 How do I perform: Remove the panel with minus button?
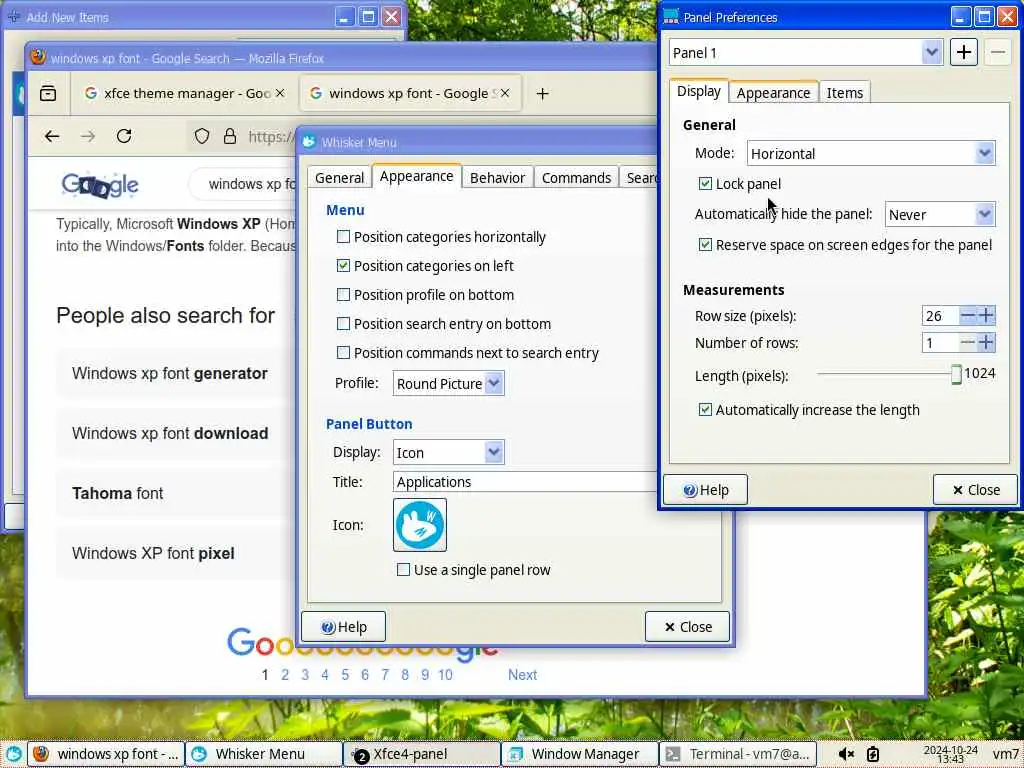pyautogui.click(x=998, y=53)
